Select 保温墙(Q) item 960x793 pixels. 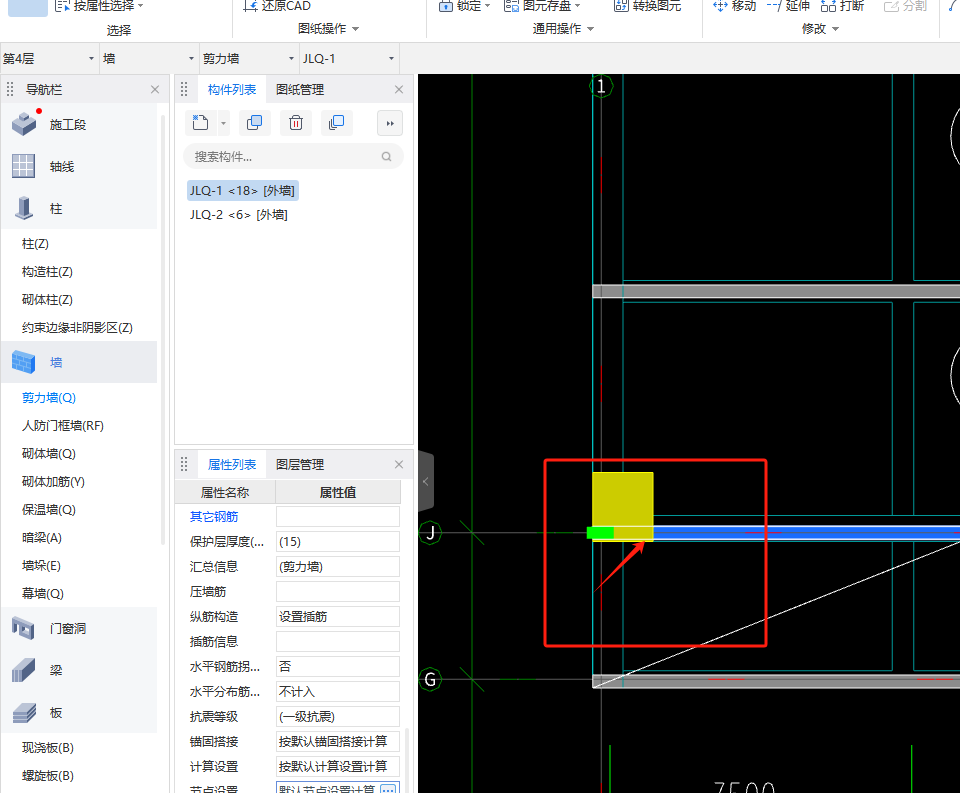click(x=49, y=509)
